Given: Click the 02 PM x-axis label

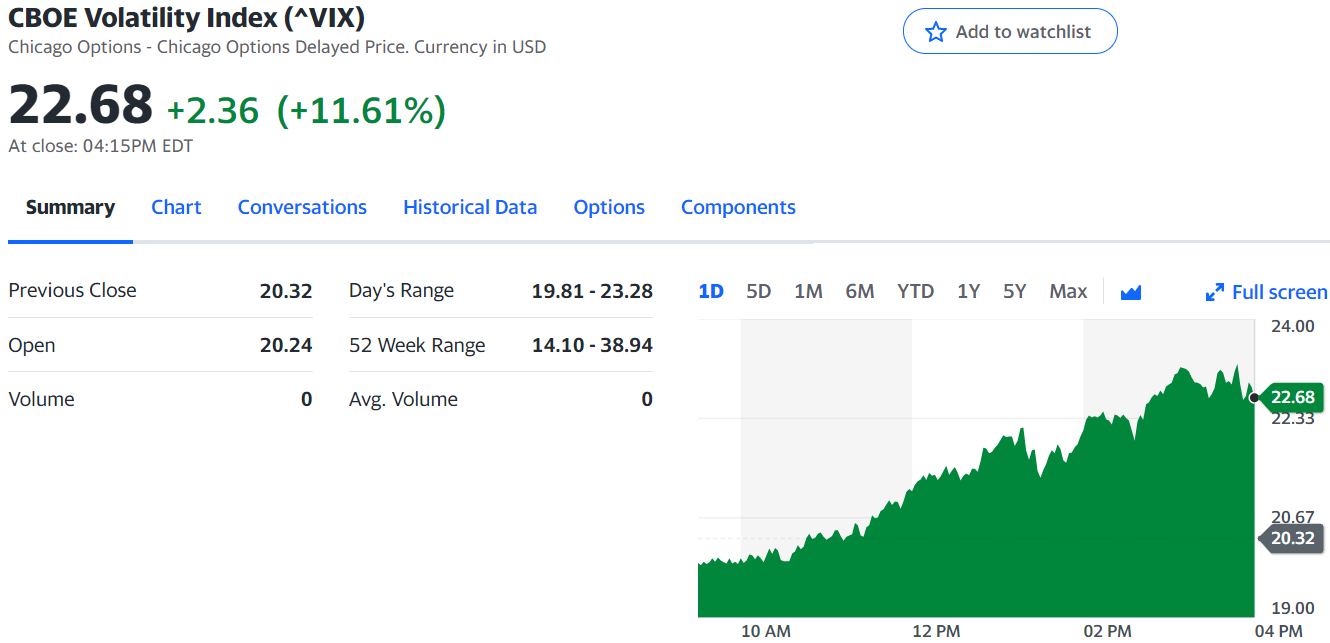Looking at the screenshot, I should tap(1107, 630).
